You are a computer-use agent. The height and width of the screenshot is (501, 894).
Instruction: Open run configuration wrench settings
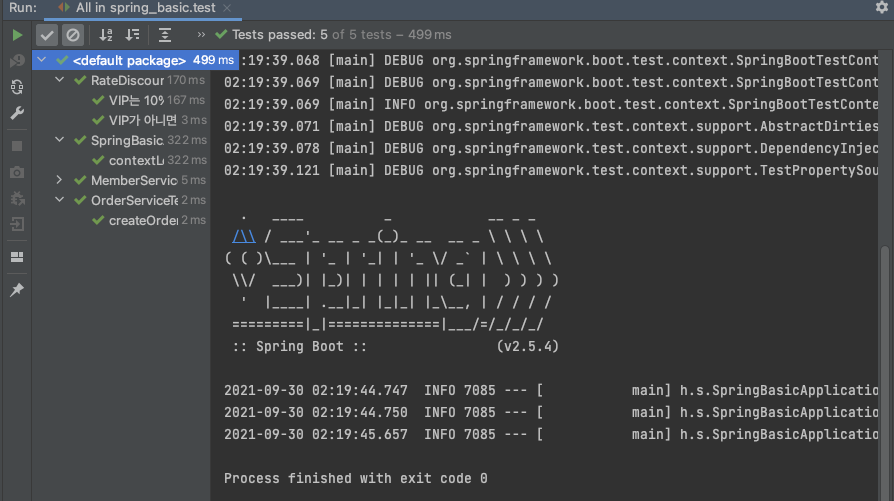[x=17, y=113]
